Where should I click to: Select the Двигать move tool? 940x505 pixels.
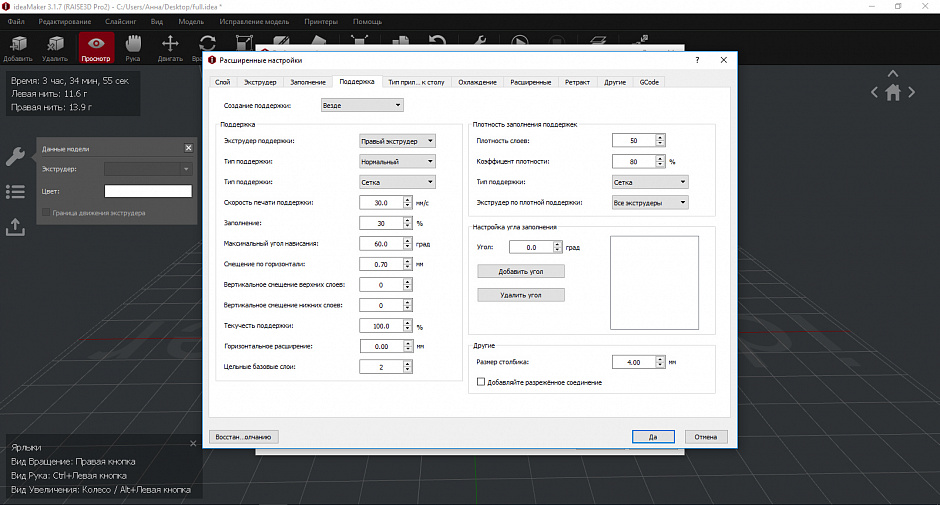coord(170,48)
